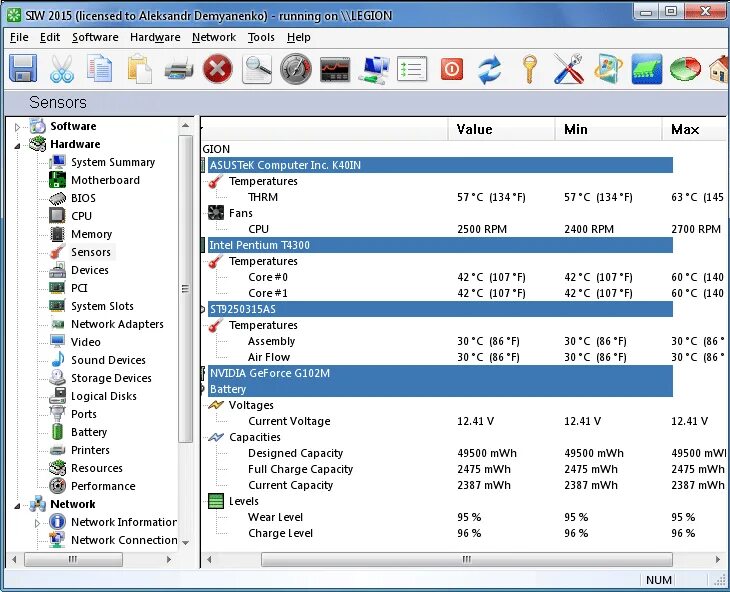
Task: Click the Print toolbar icon
Action: 179,70
